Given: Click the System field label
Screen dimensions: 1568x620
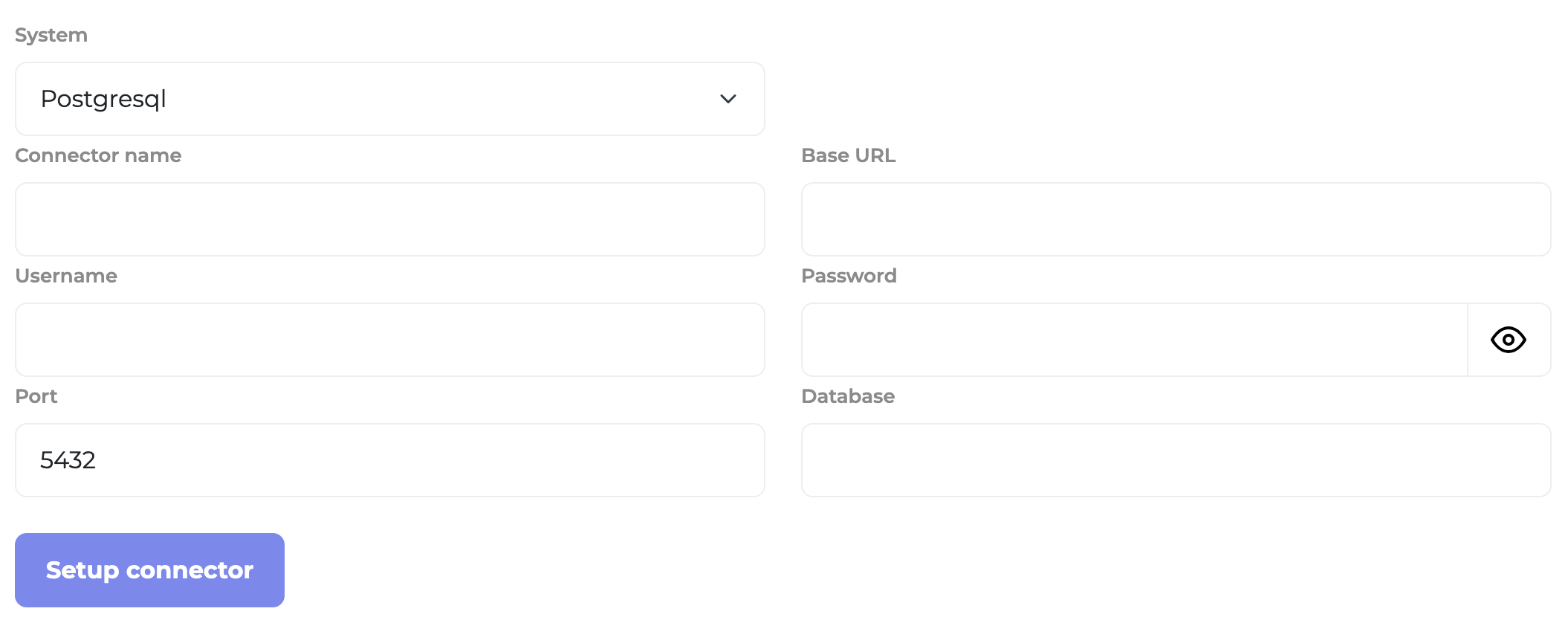Looking at the screenshot, I should pos(51,35).
